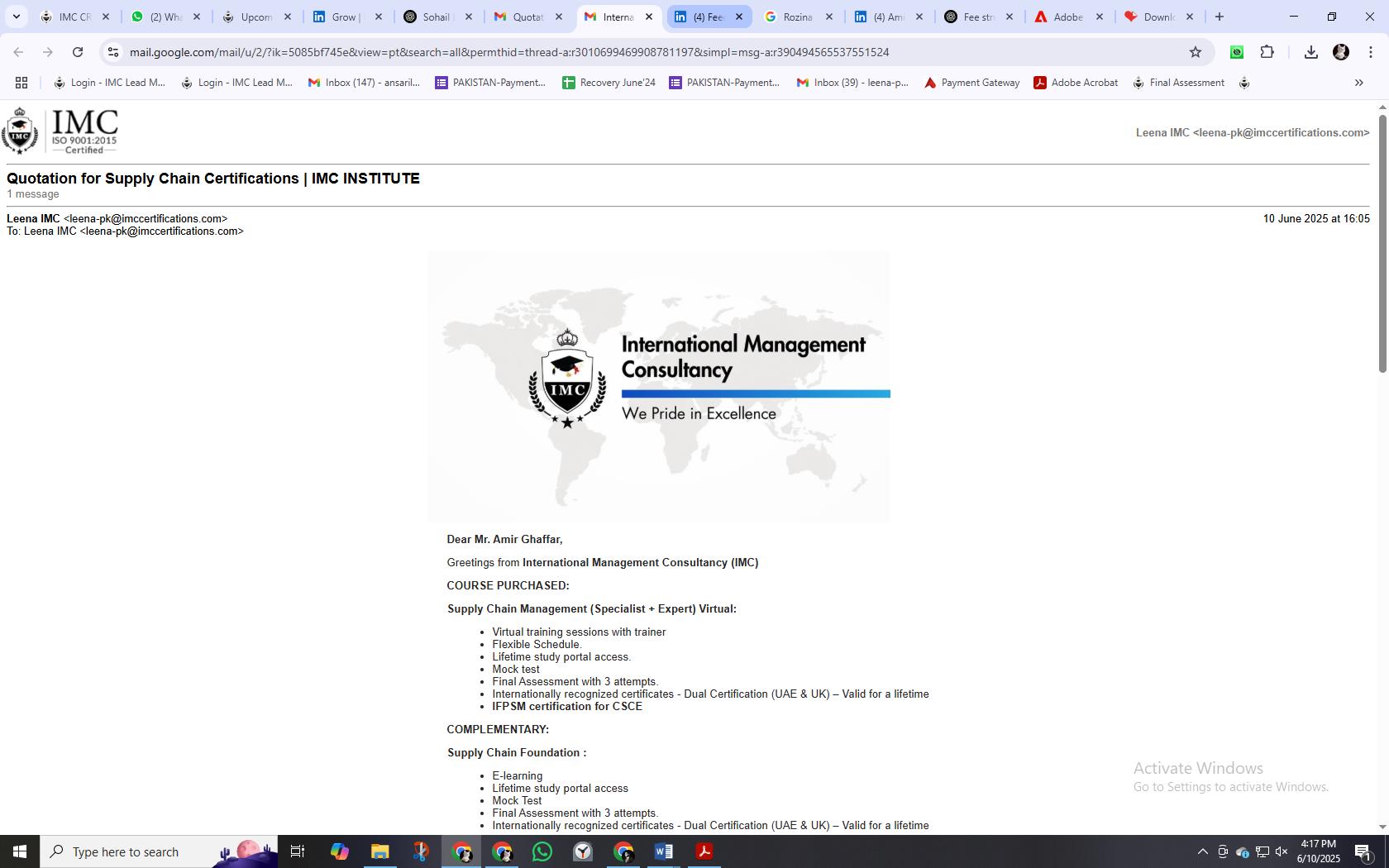Click 'Supply Chain Foundation :' heading
1389x868 pixels.
pyautogui.click(x=517, y=752)
